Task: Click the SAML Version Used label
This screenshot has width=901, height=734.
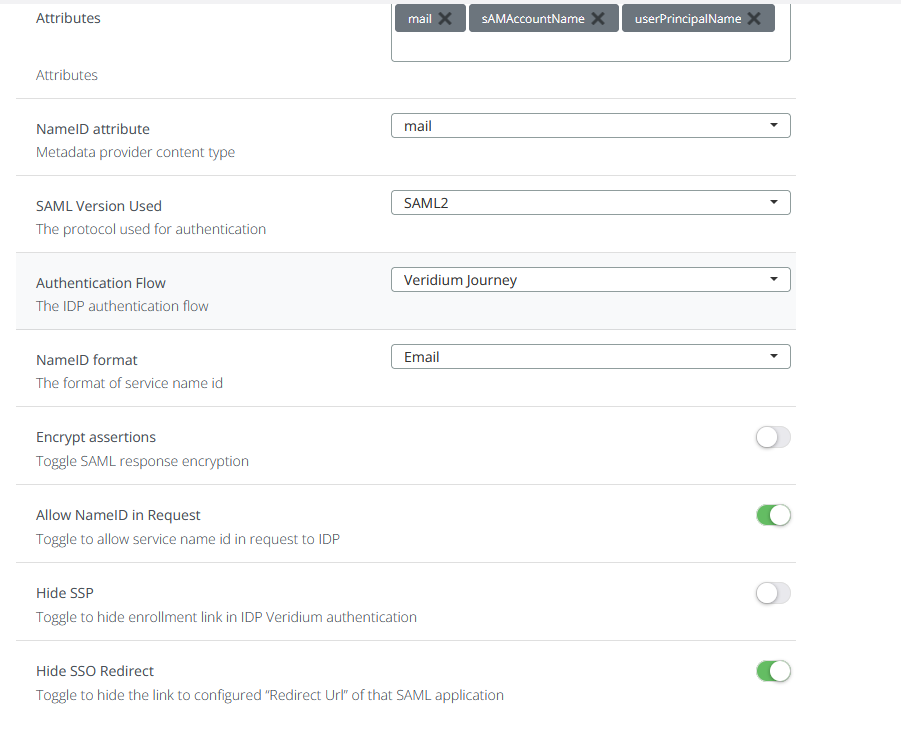Action: 99,206
